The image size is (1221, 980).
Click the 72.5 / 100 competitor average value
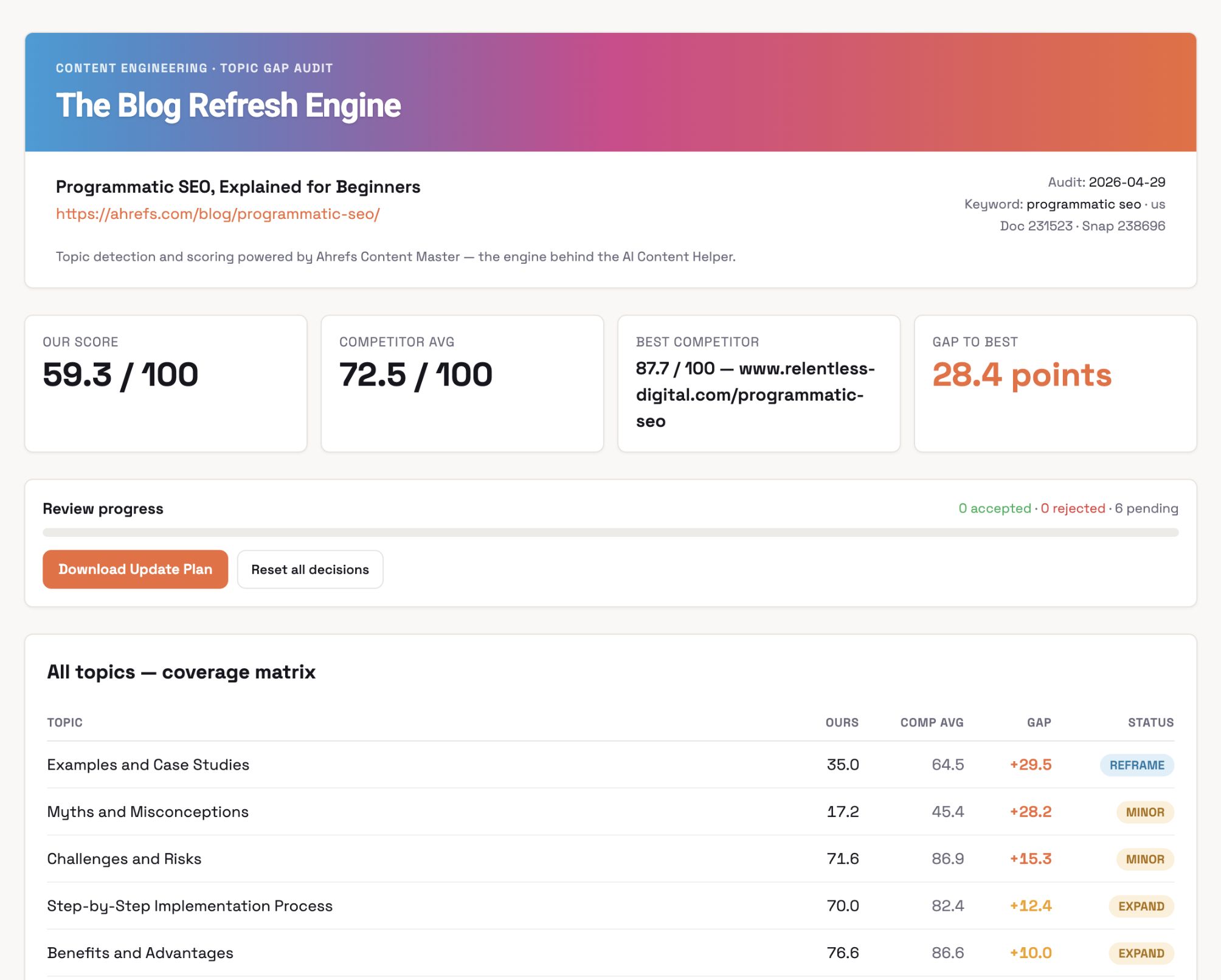coord(416,374)
